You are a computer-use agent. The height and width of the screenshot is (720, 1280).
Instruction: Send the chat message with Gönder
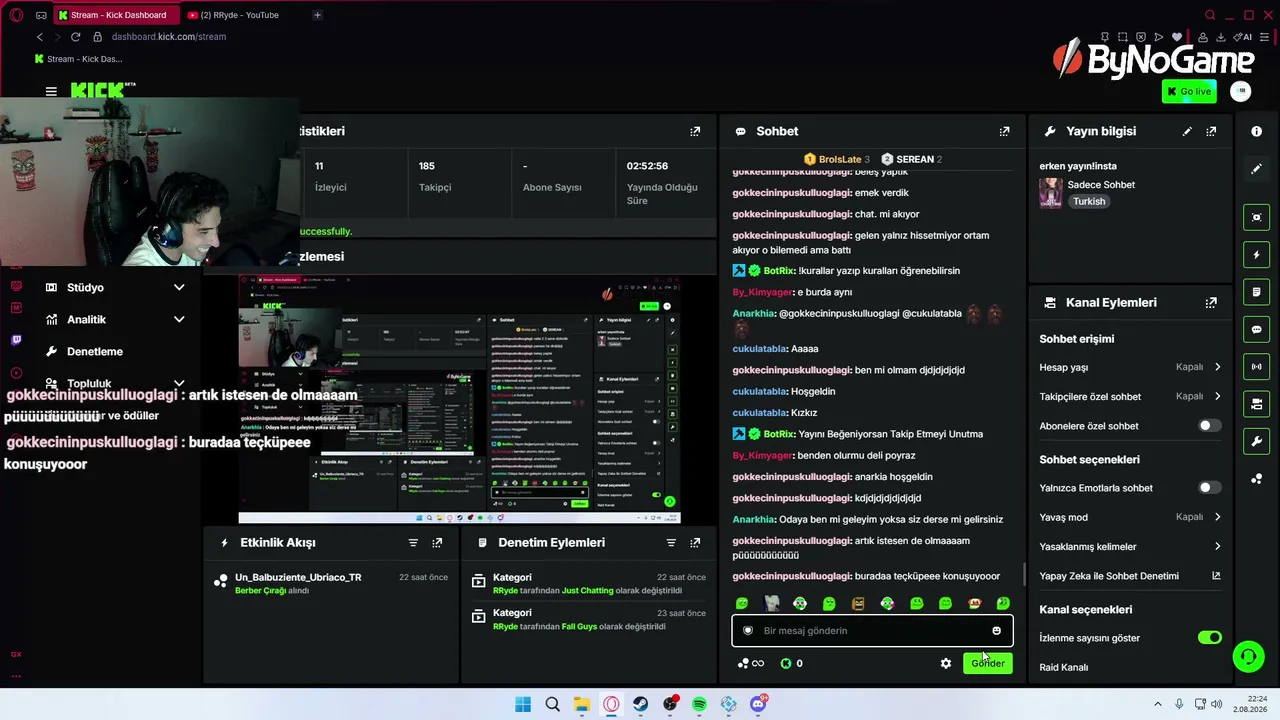(x=988, y=663)
